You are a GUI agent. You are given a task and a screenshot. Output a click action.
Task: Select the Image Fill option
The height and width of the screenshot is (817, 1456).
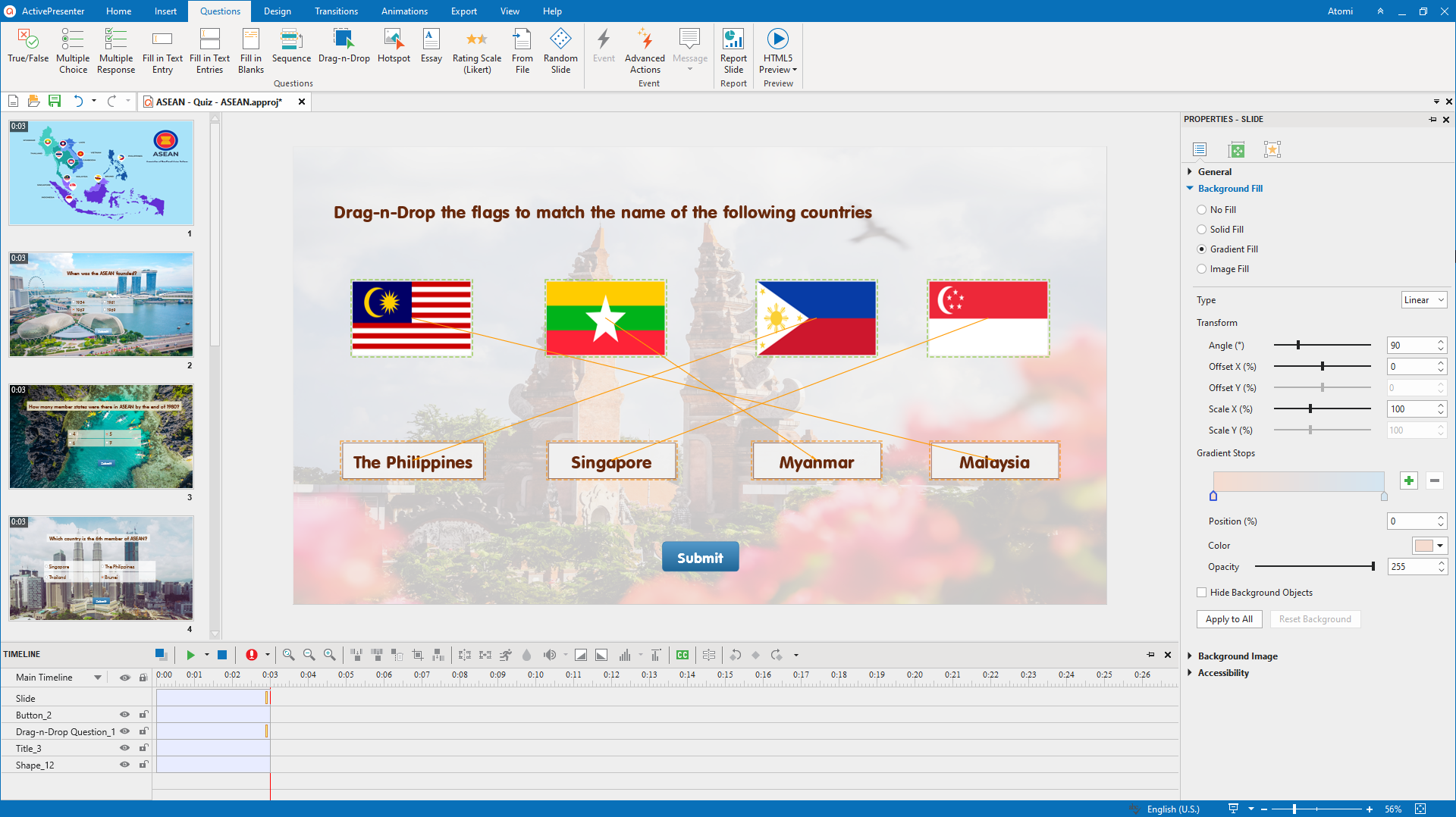(1201, 269)
